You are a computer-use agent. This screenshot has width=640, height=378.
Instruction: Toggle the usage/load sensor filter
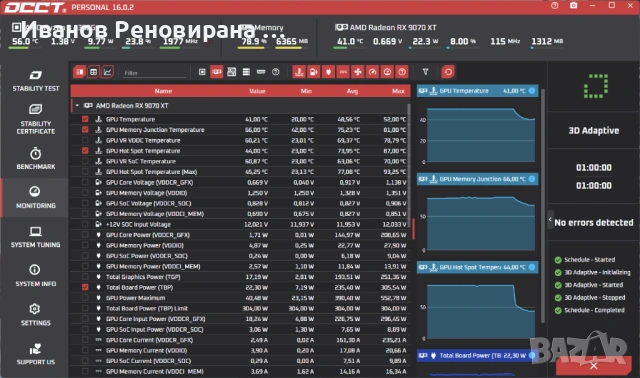pyautogui.click(x=387, y=72)
